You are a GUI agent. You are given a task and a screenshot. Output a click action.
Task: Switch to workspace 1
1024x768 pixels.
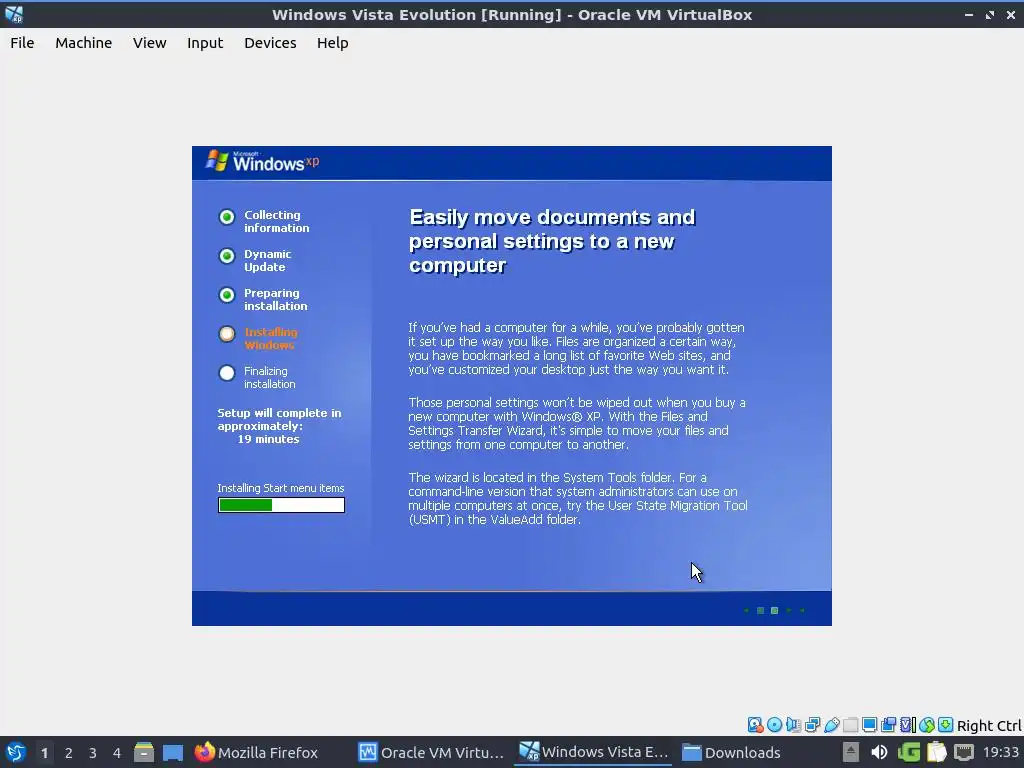tap(44, 753)
